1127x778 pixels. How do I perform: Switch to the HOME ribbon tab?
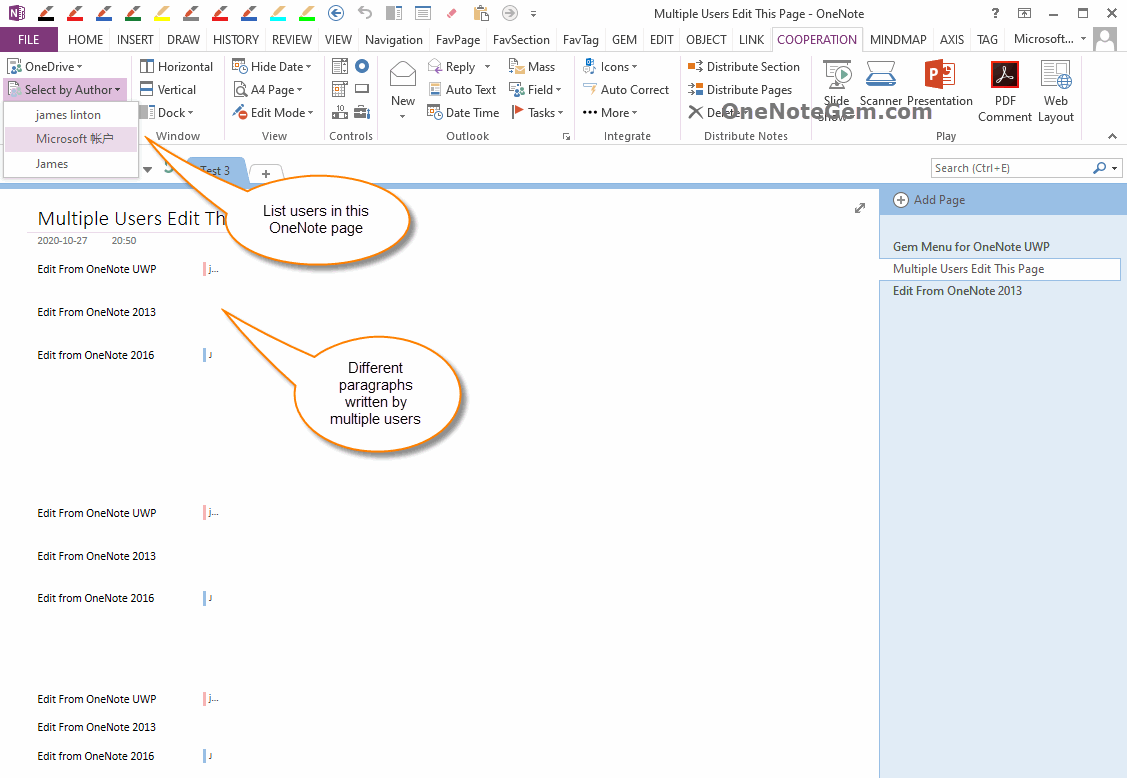(x=86, y=40)
